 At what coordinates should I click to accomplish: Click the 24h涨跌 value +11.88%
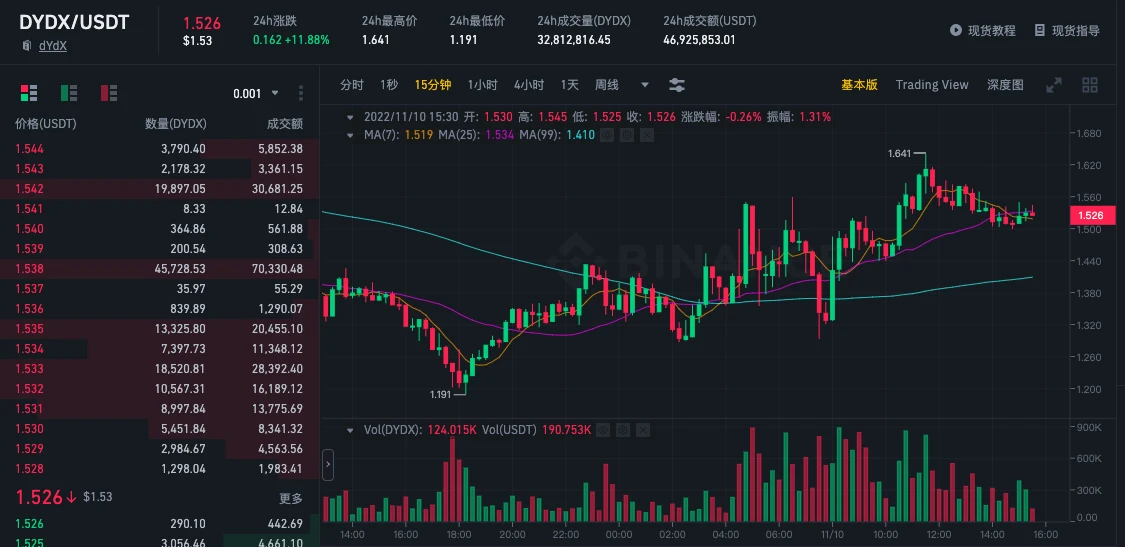[x=307, y=39]
